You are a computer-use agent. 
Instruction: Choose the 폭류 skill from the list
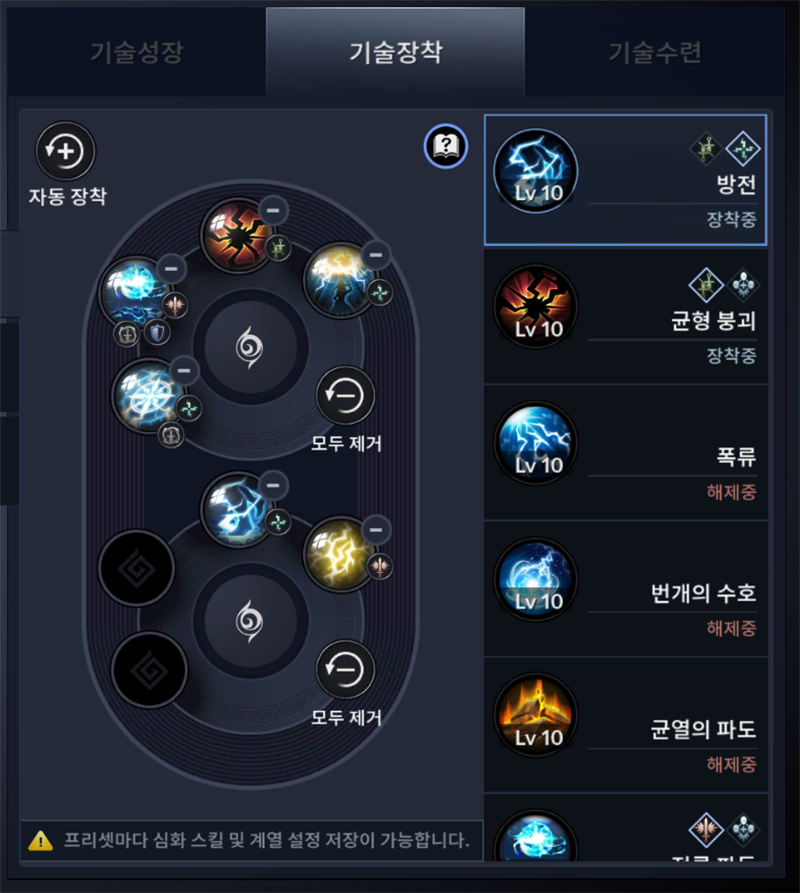click(625, 453)
